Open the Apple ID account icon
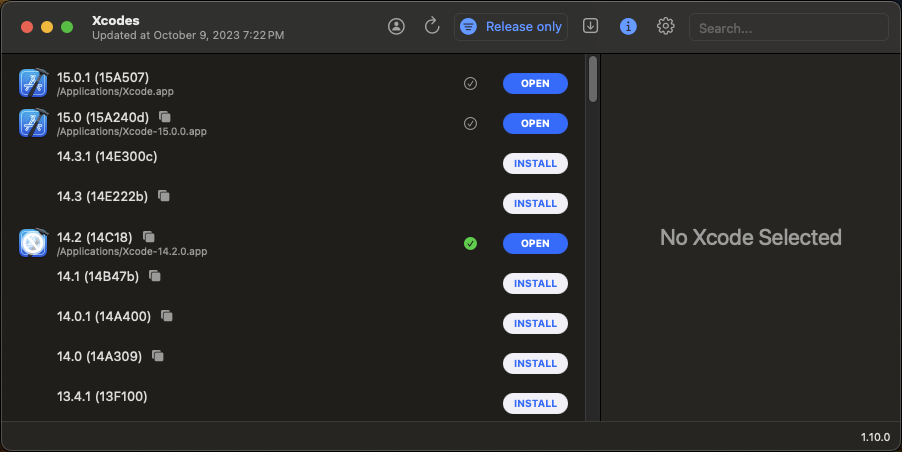Image resolution: width=902 pixels, height=452 pixels. pyautogui.click(x=396, y=26)
